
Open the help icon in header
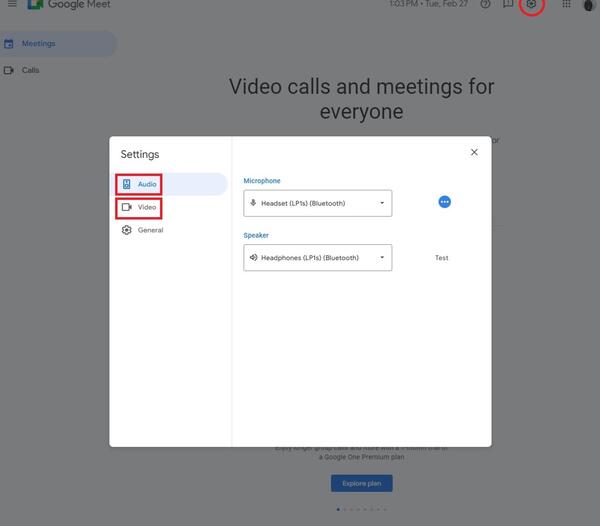[x=485, y=4]
